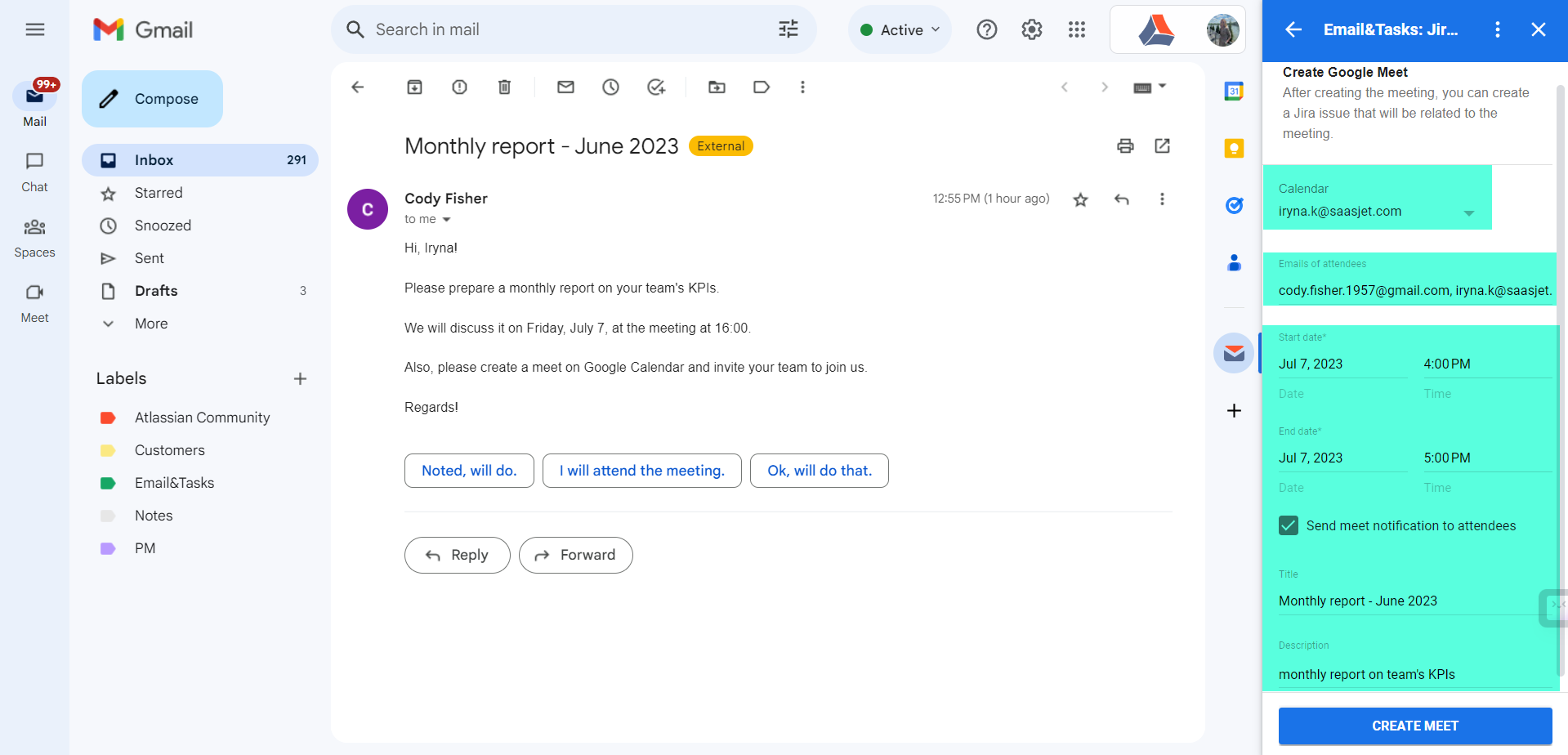
Task: Archive this email
Action: click(x=415, y=87)
